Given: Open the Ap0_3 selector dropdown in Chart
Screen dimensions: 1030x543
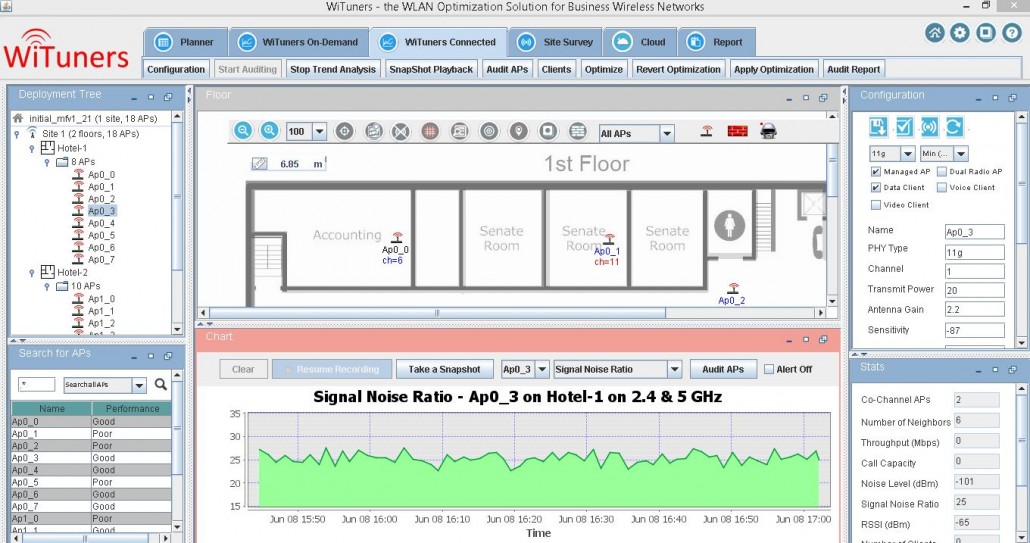Looking at the screenshot, I should pos(542,369).
